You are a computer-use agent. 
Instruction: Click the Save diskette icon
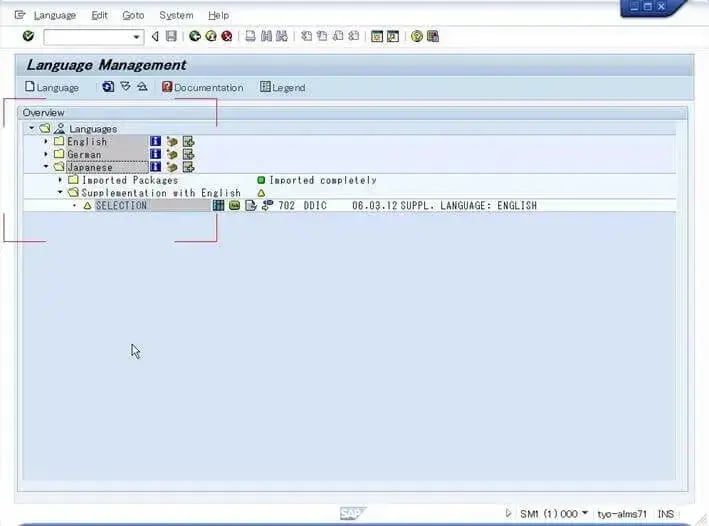point(171,36)
